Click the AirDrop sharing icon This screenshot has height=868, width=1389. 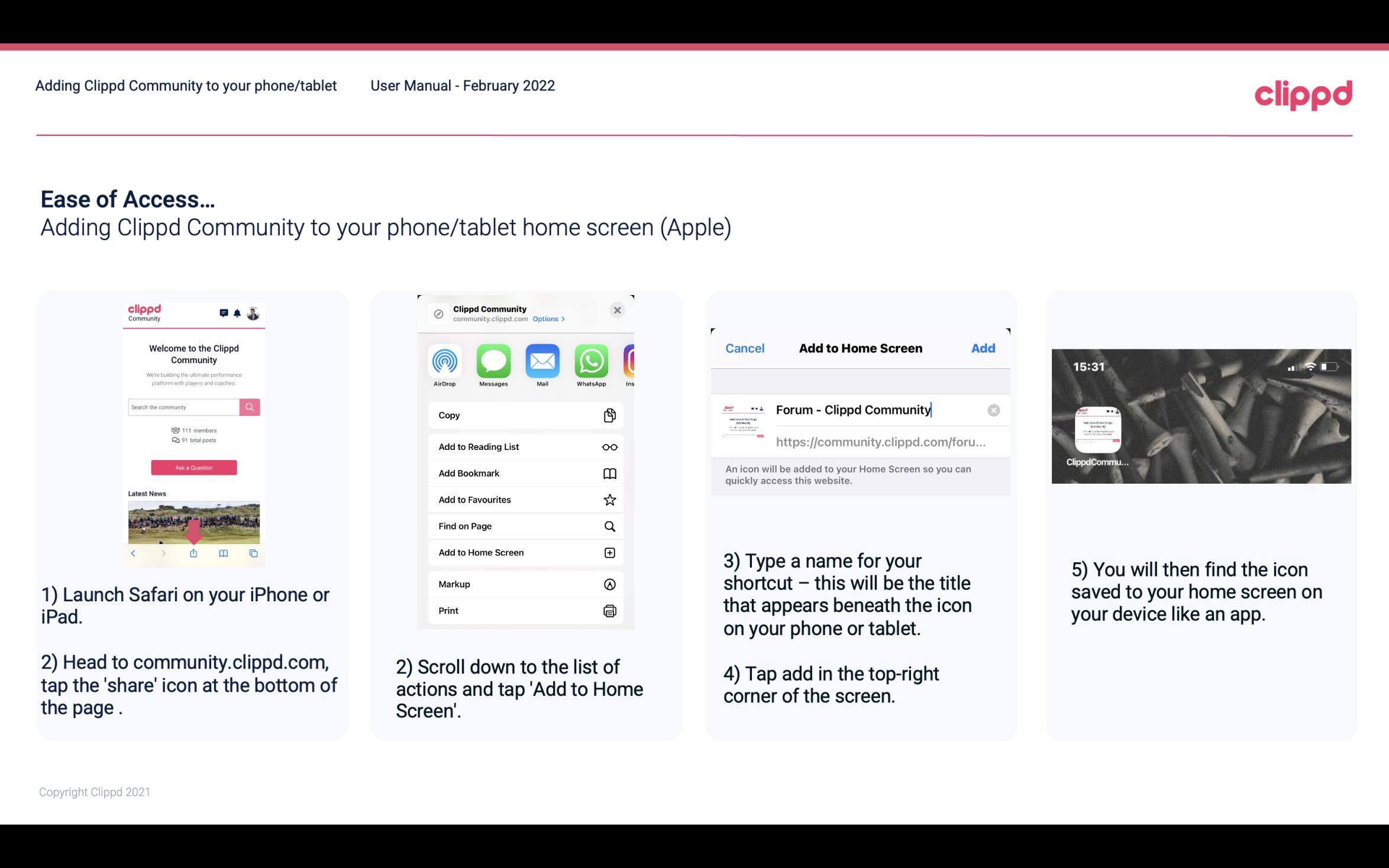coord(444,361)
